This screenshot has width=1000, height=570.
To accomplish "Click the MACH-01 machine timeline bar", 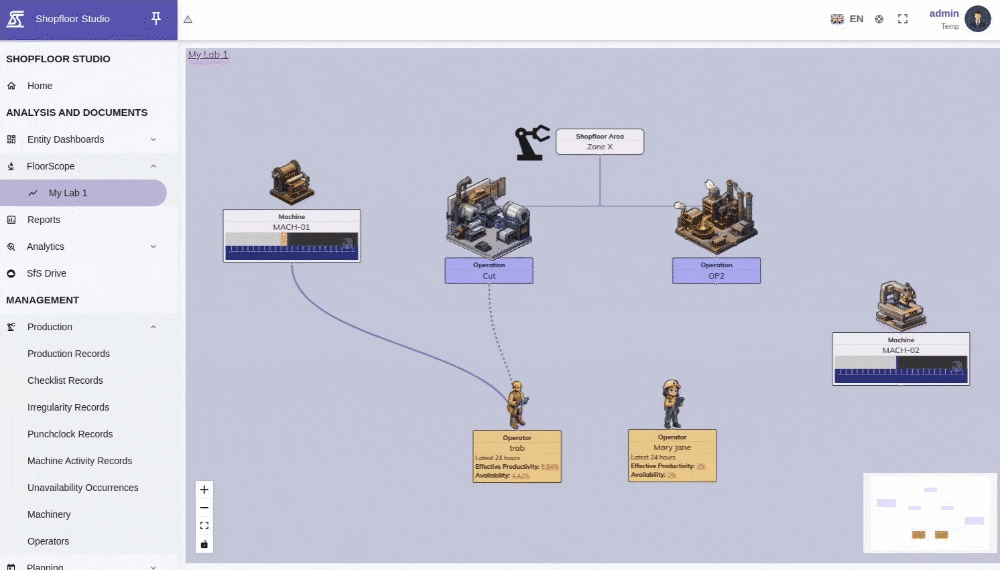I will pyautogui.click(x=291, y=246).
